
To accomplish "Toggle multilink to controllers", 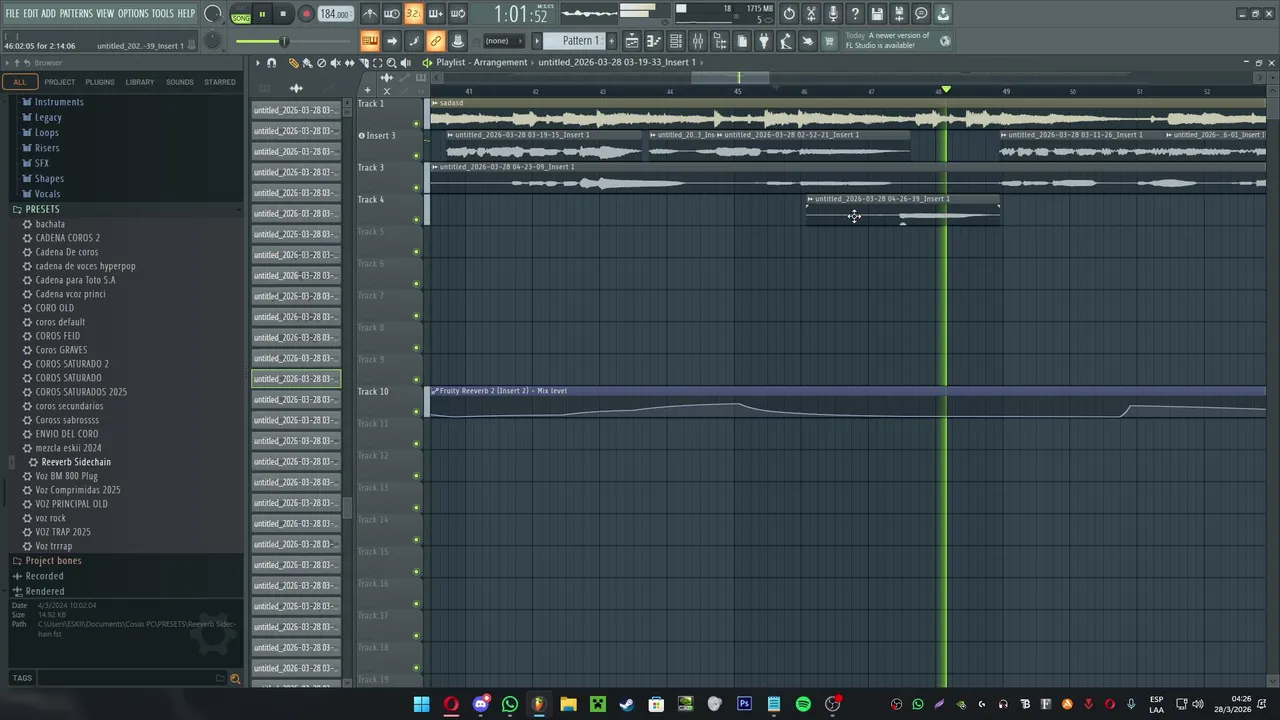I will (x=435, y=41).
